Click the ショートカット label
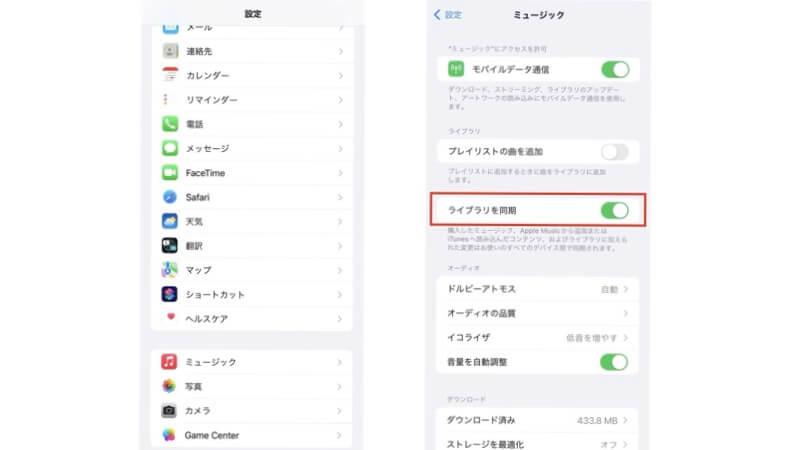The image size is (800, 450). (215, 294)
